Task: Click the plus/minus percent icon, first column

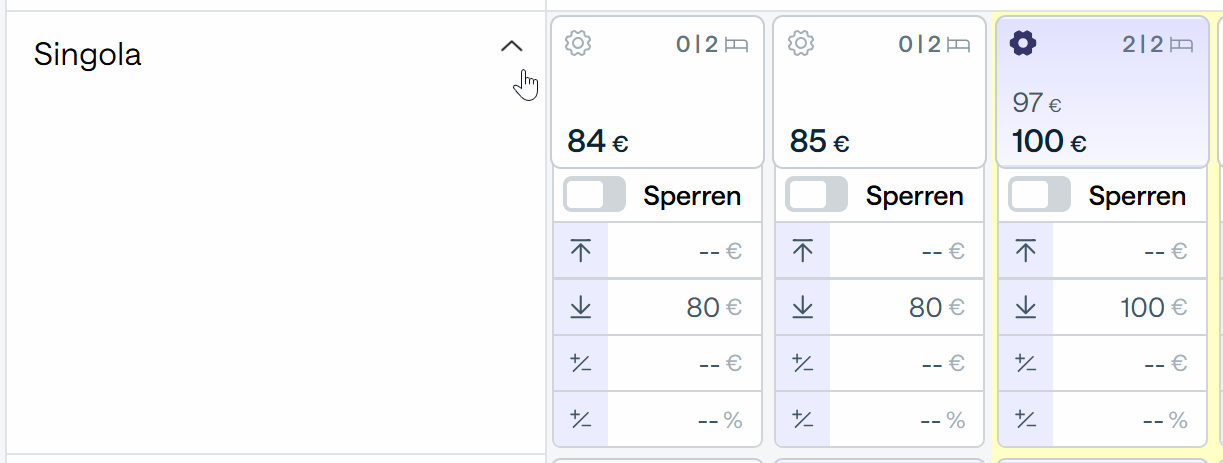Action: (581, 419)
